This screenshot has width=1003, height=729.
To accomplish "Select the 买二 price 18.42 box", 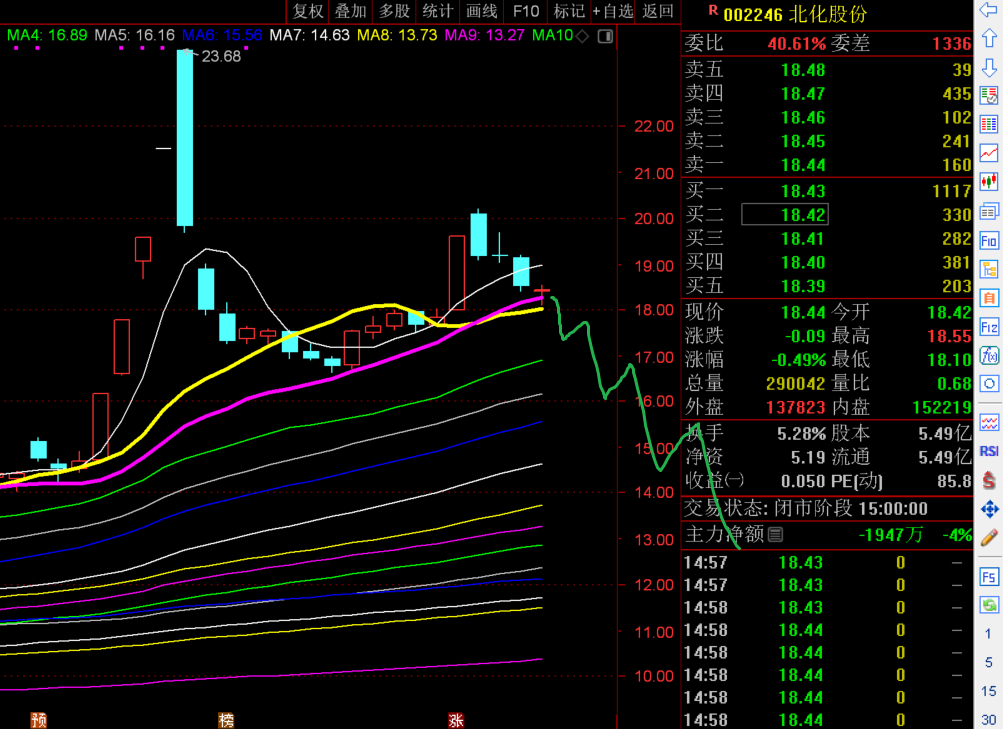I will 785,214.
